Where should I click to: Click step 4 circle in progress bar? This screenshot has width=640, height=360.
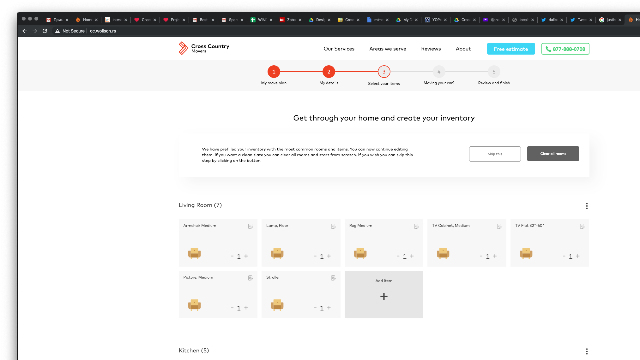point(439,72)
